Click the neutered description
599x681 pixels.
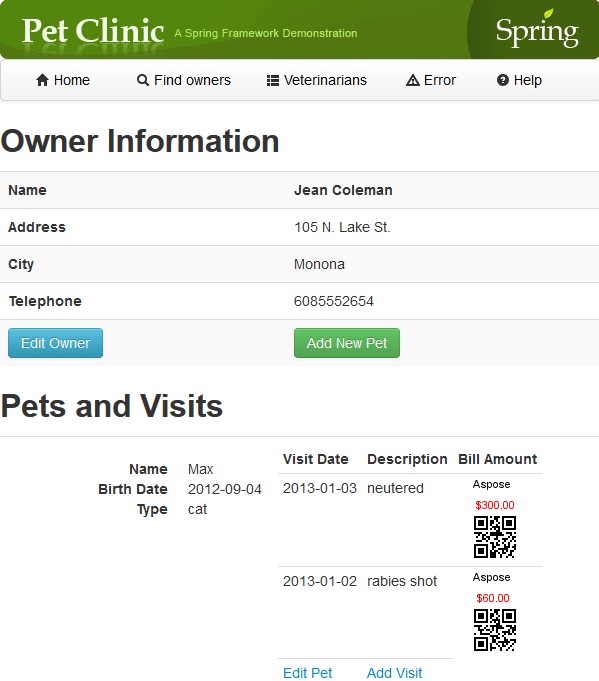coord(395,488)
